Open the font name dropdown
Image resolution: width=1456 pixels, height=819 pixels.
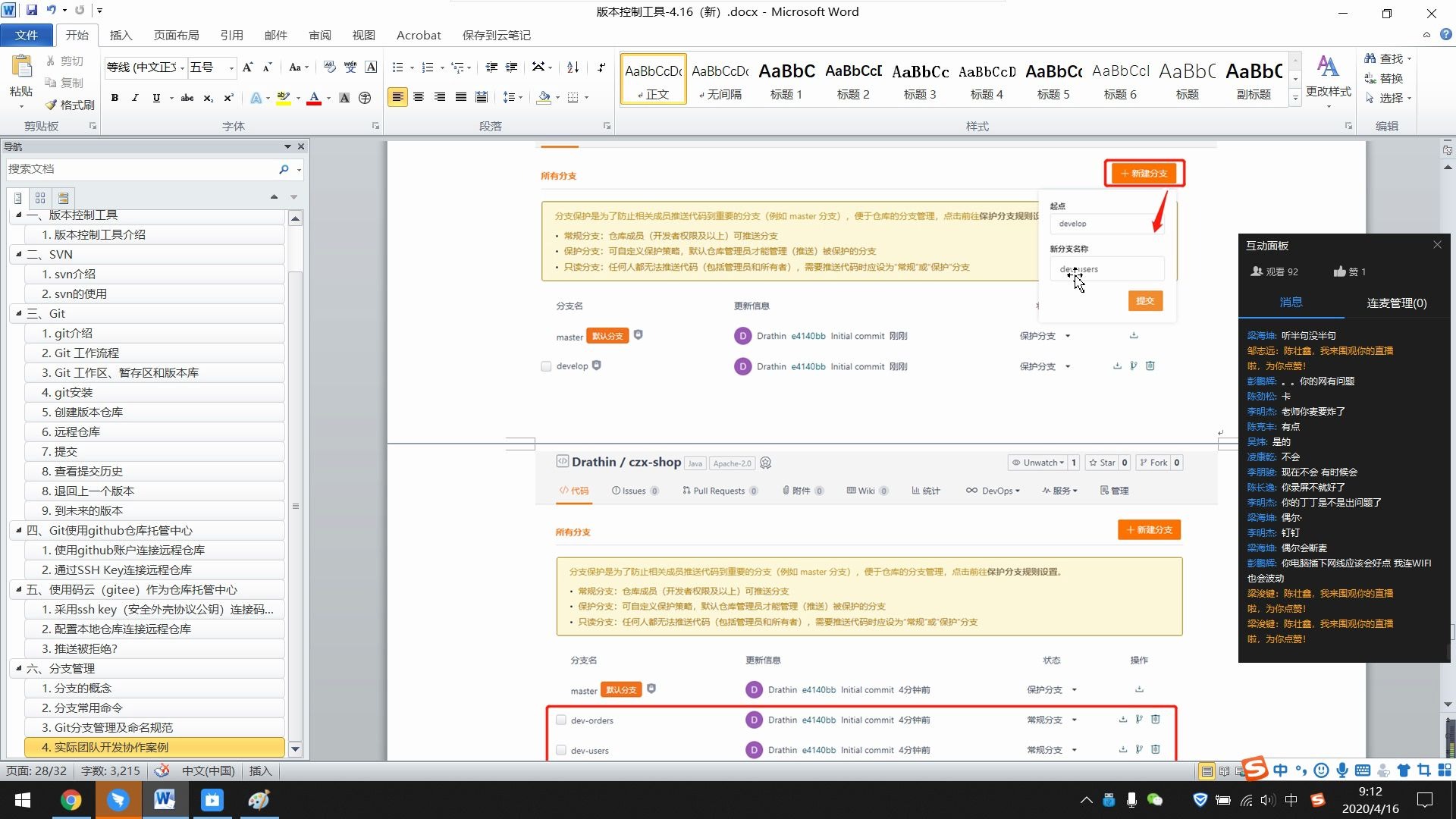click(x=183, y=67)
